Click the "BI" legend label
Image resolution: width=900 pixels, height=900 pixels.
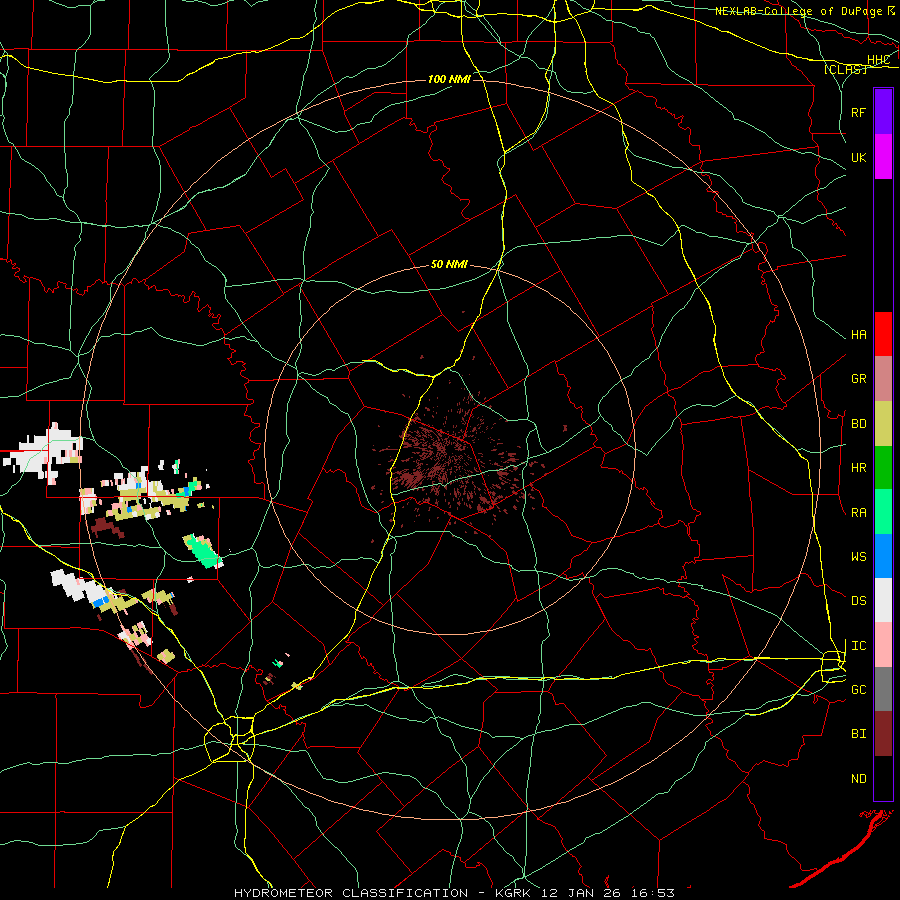pos(858,734)
